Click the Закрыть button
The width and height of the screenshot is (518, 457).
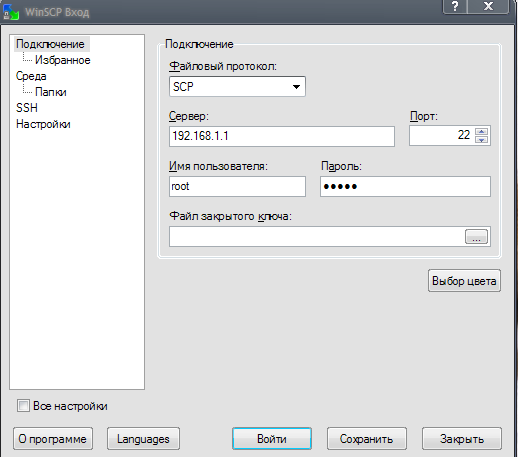coord(462,439)
